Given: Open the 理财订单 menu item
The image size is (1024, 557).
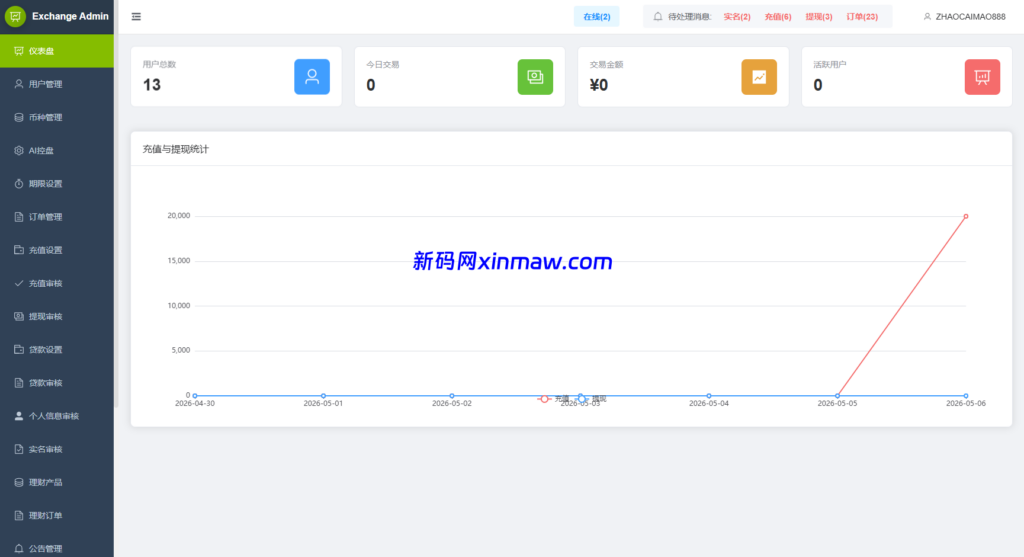Looking at the screenshot, I should point(57,515).
